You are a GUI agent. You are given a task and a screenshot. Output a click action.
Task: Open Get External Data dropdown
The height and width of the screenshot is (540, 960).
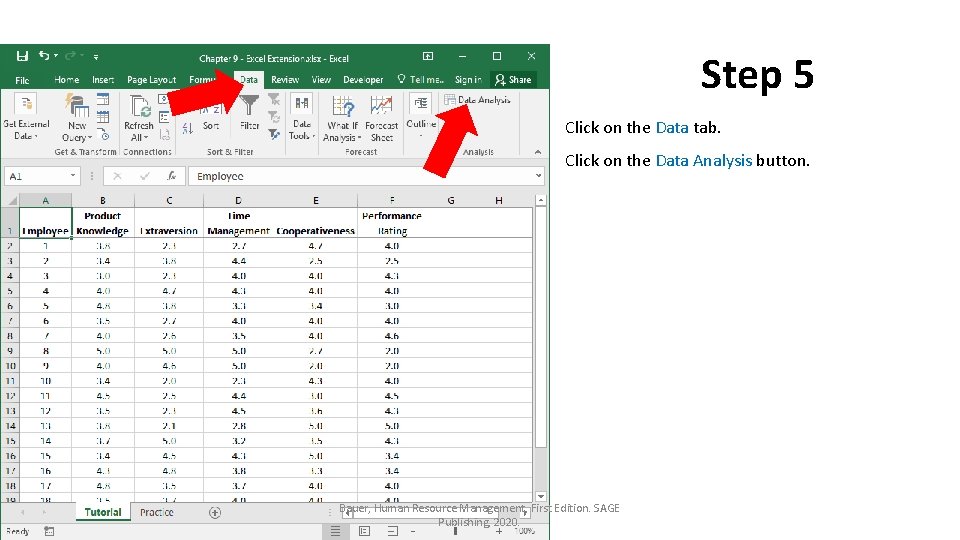(26, 118)
